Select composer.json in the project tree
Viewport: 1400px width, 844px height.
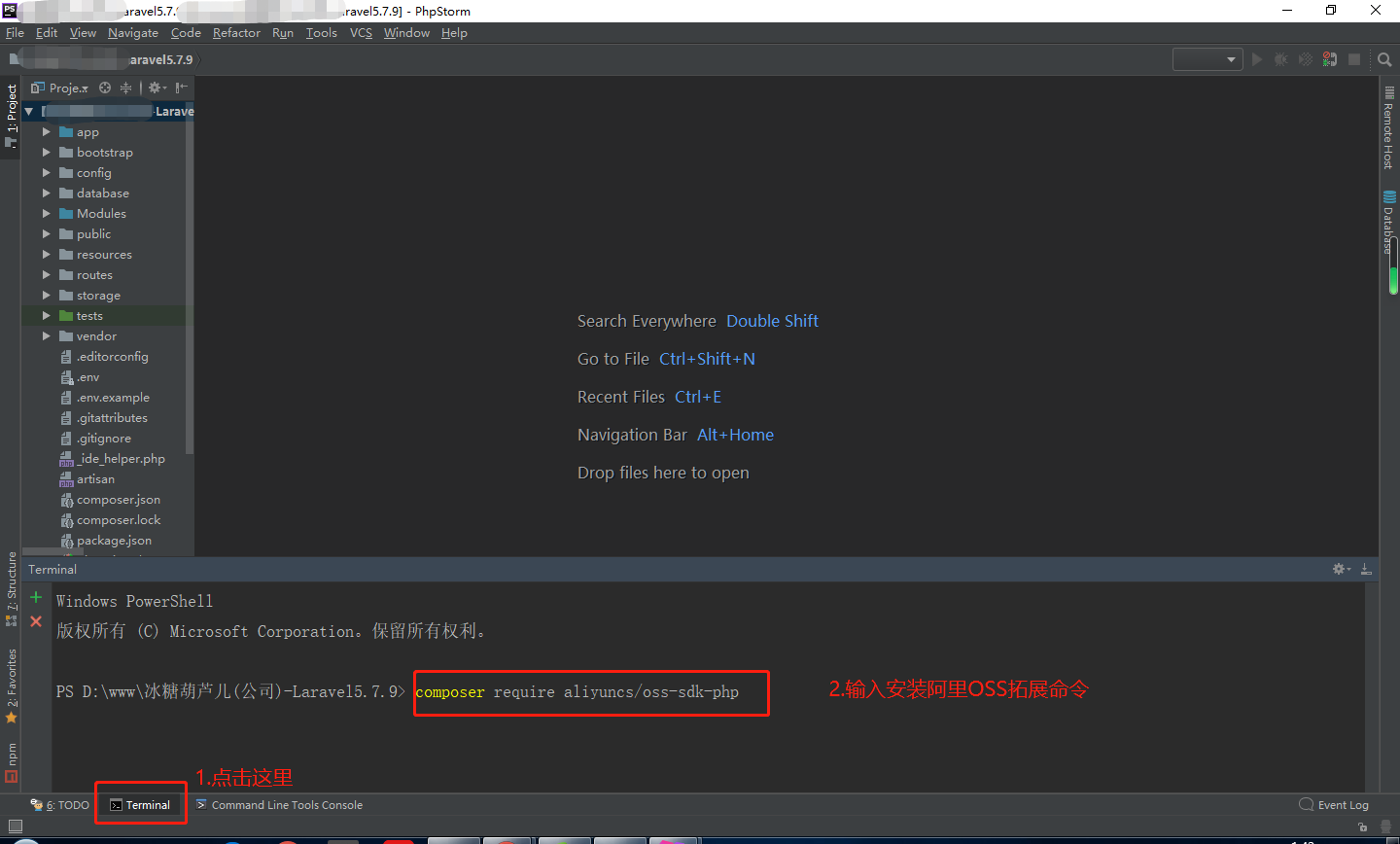(x=119, y=500)
